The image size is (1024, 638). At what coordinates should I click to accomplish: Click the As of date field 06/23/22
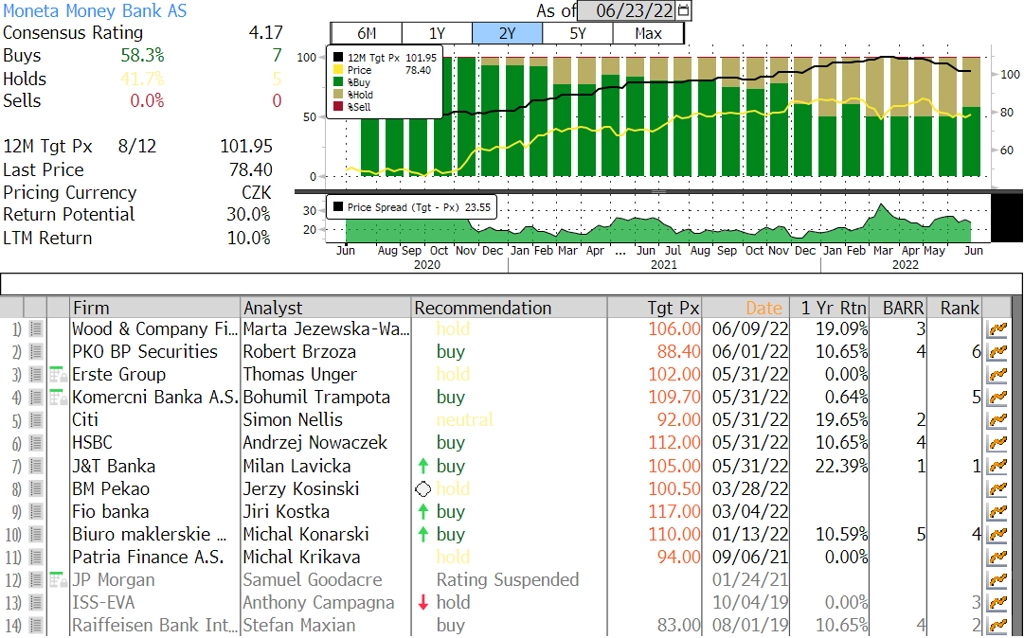point(628,10)
